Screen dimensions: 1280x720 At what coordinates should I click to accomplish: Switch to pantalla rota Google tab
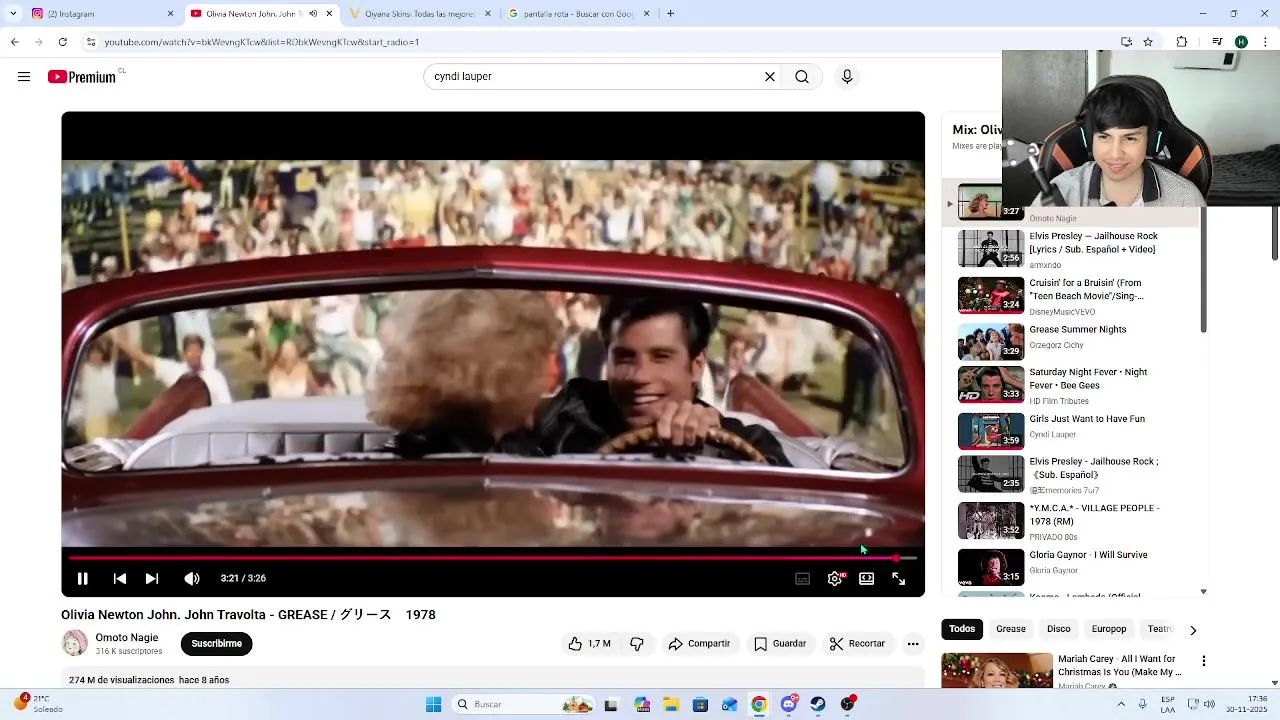coord(578,14)
